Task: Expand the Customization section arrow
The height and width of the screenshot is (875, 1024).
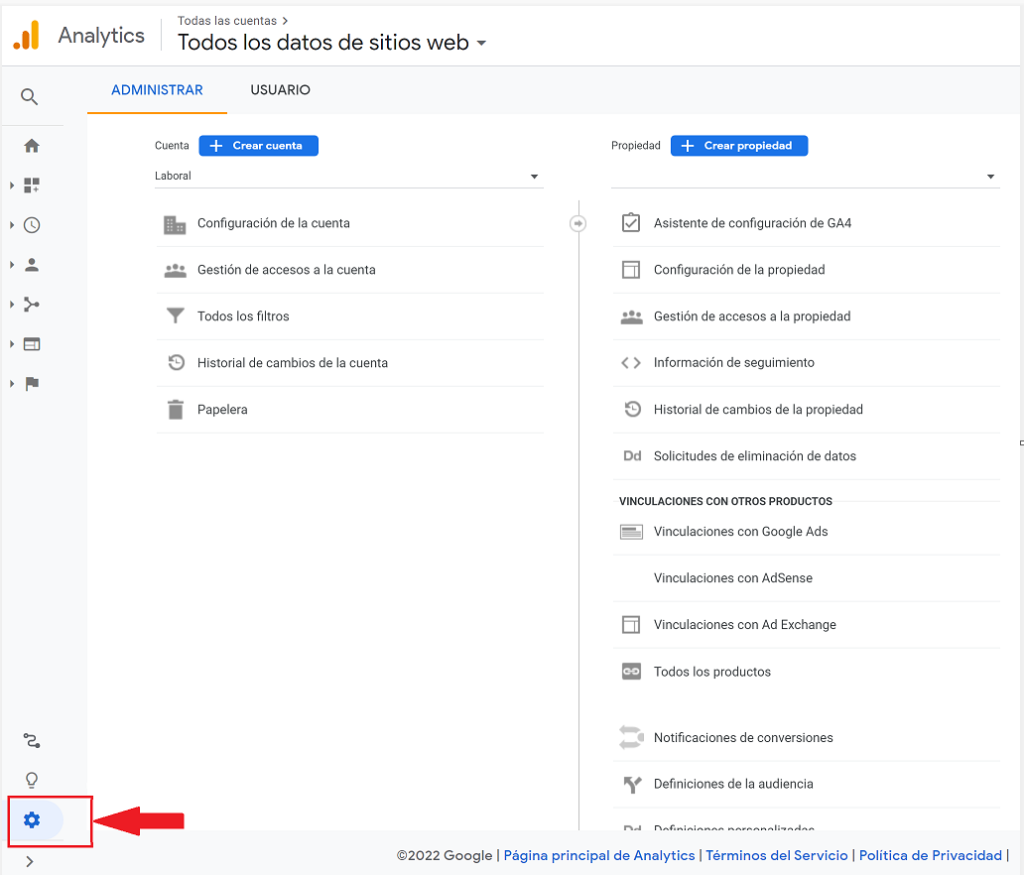Action: pos(12,185)
